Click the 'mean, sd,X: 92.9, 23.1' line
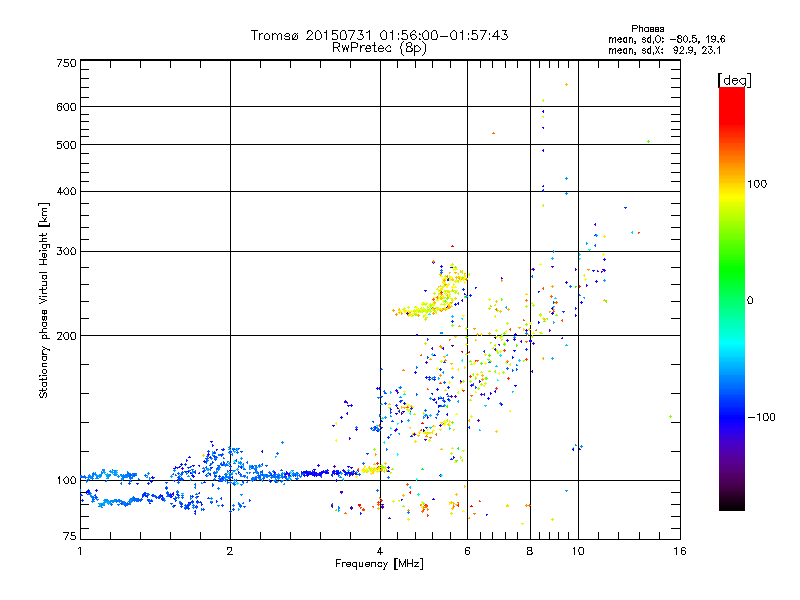Image resolution: width=800 pixels, height=600 pixels. coord(664,50)
